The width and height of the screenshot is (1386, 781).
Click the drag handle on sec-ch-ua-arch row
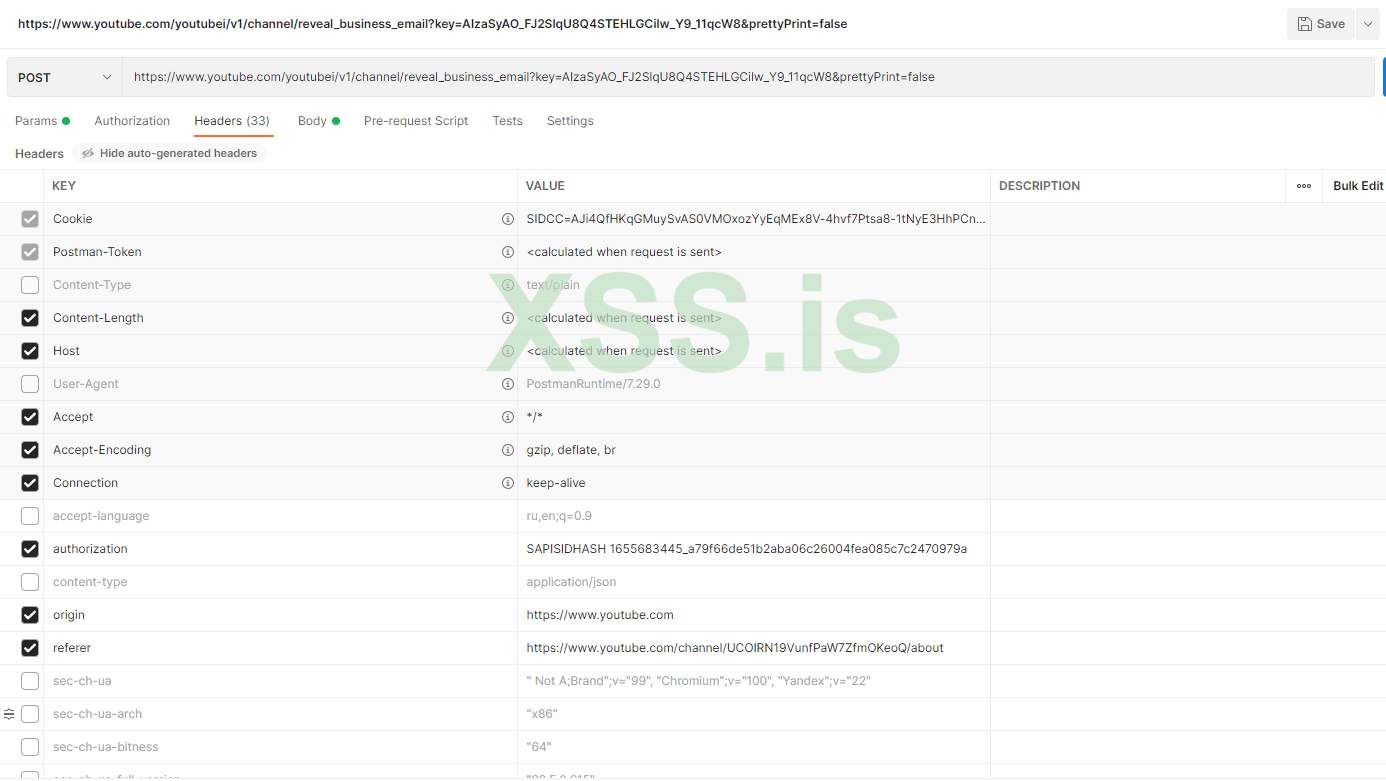(9, 714)
